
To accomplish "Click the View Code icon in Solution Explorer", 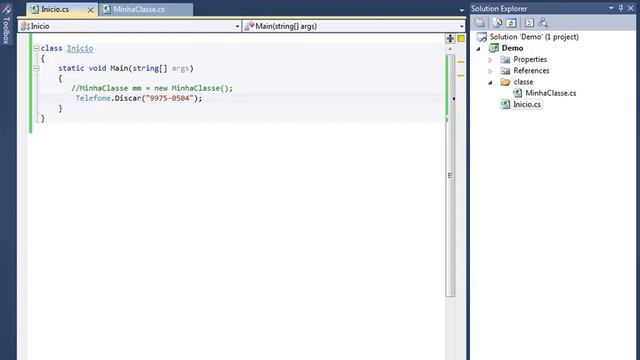I will point(529,23).
